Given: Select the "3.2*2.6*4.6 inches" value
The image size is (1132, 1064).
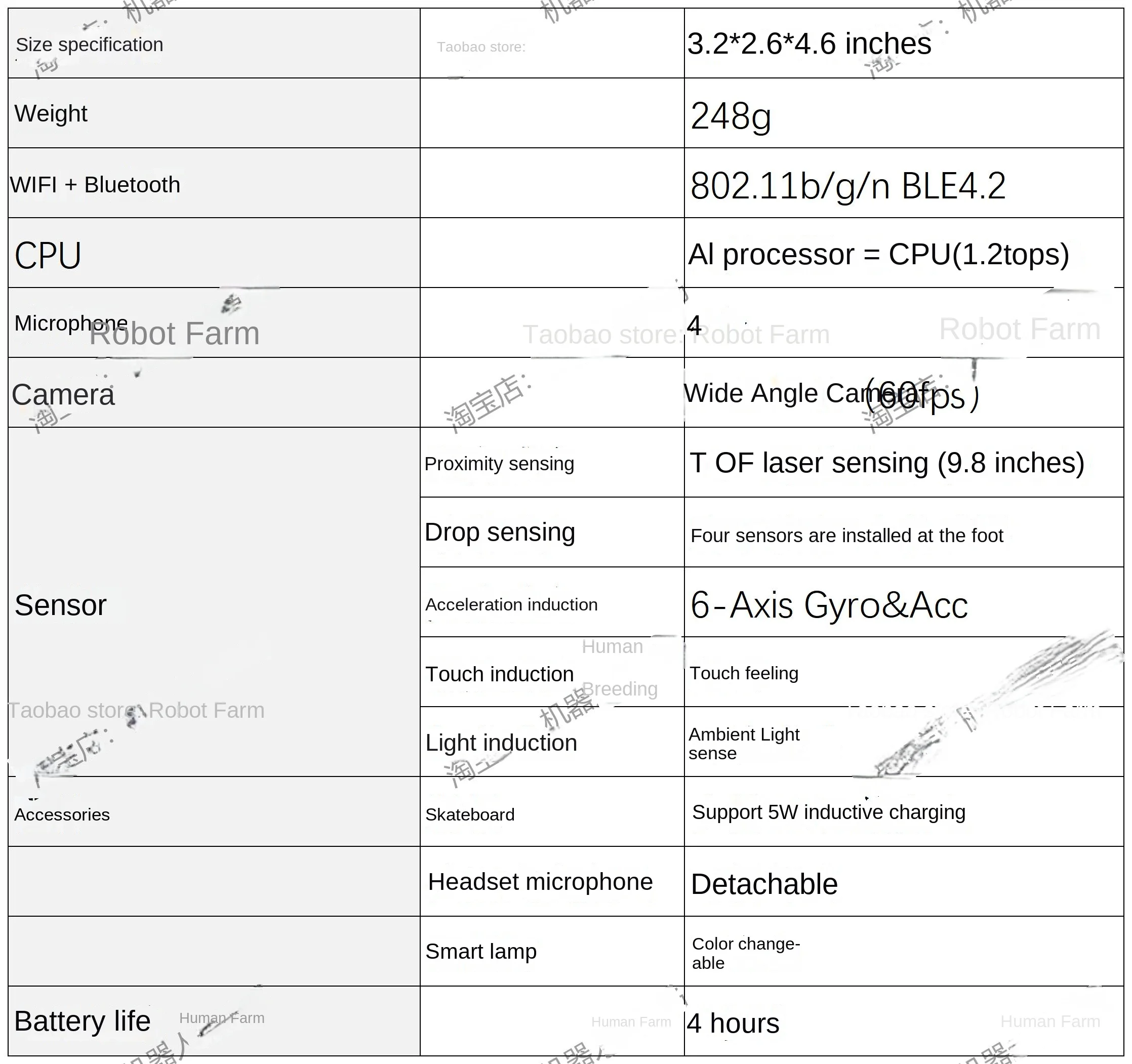Looking at the screenshot, I should (809, 43).
